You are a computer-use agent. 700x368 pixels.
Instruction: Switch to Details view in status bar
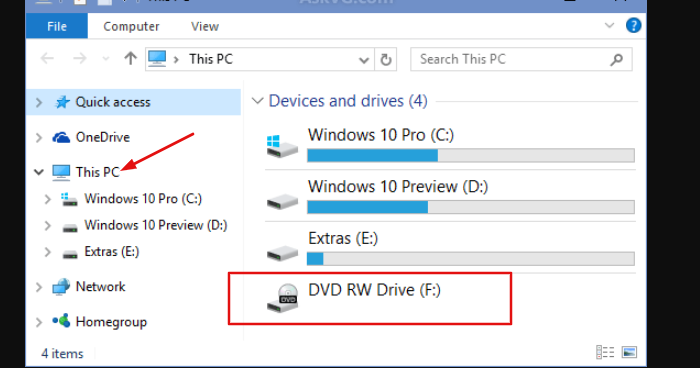(x=605, y=352)
